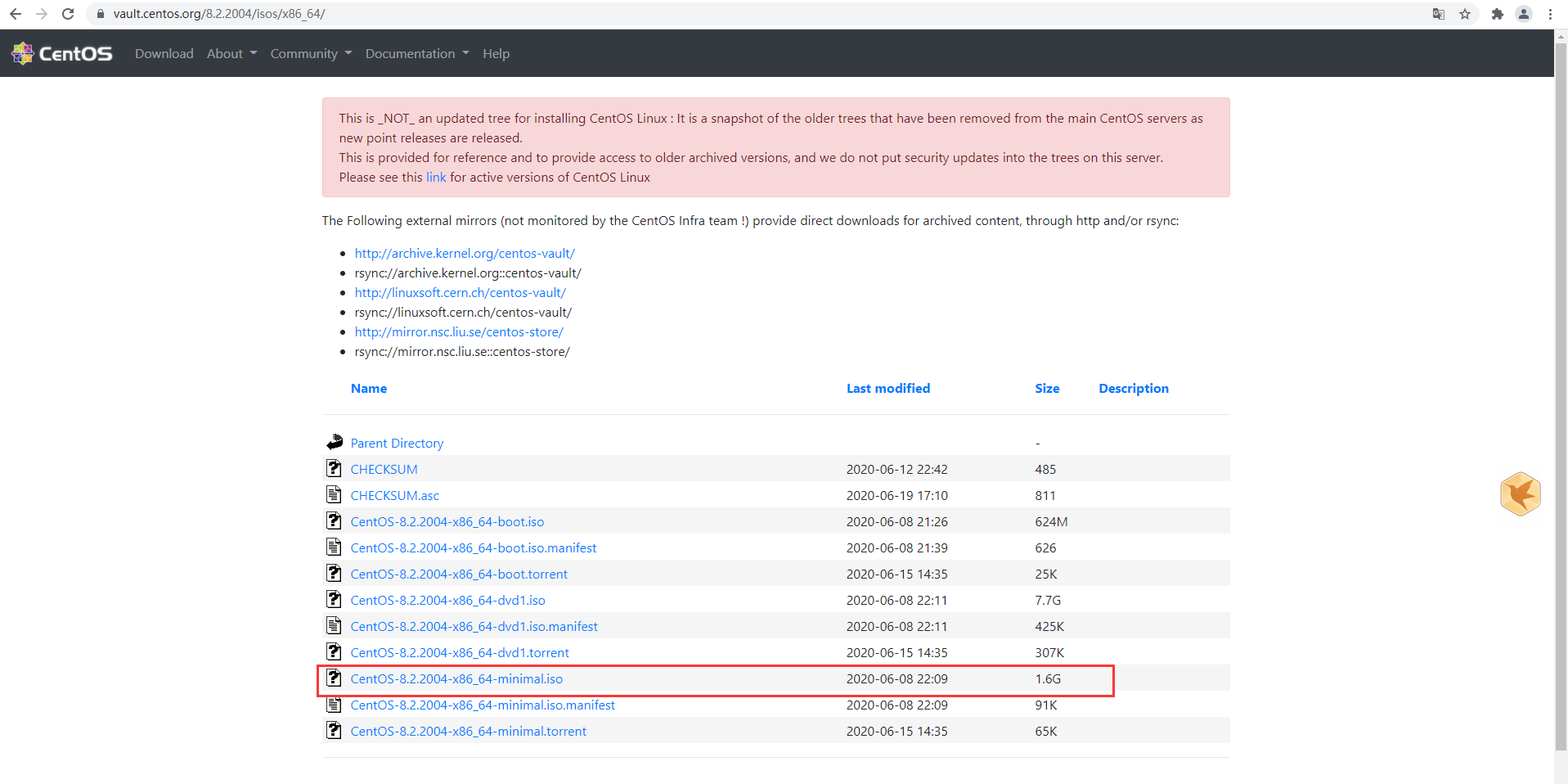Screen dimensions: 1568x784
Task: Open the CHECKSUM.asc file
Action: click(395, 495)
